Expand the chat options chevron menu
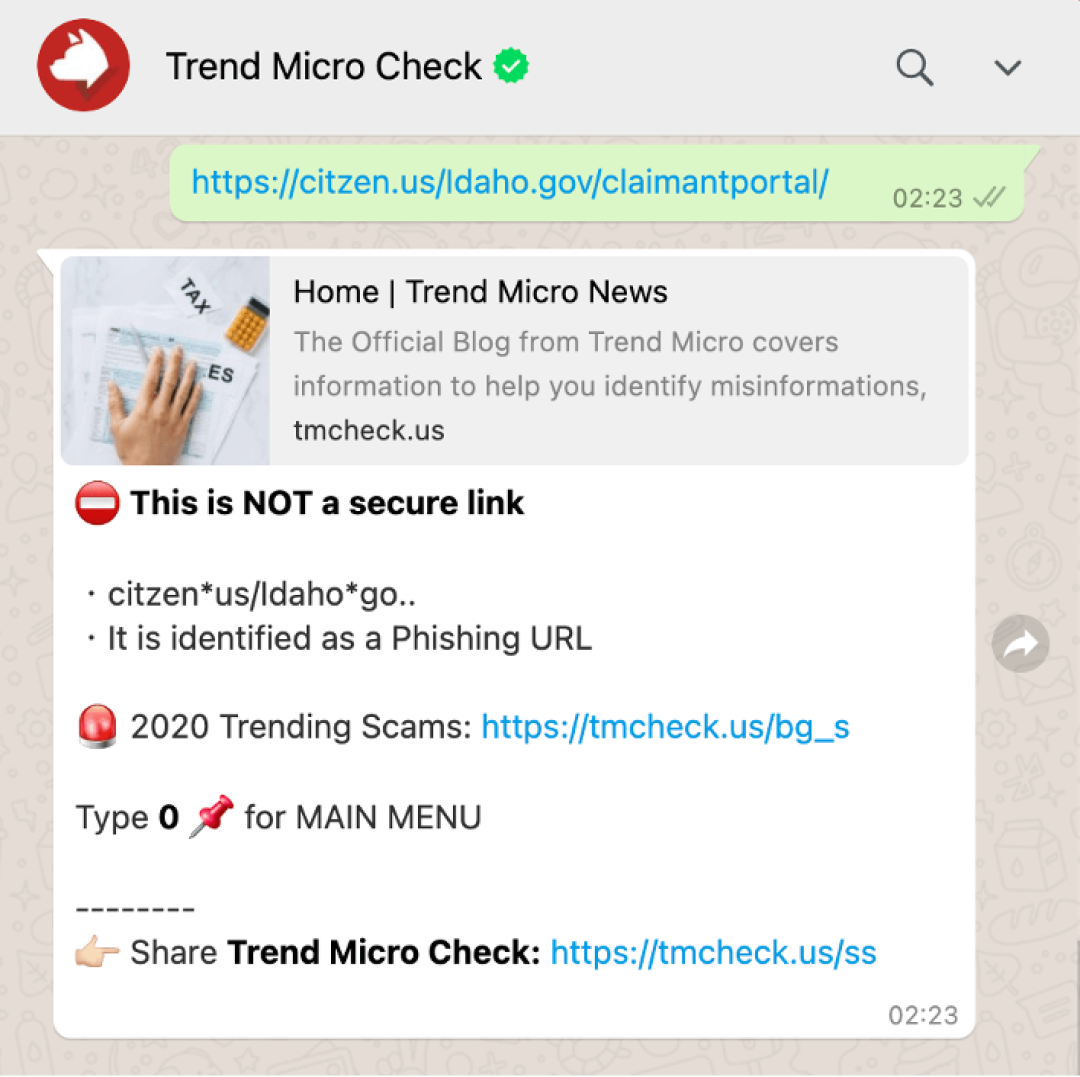 (x=1007, y=67)
